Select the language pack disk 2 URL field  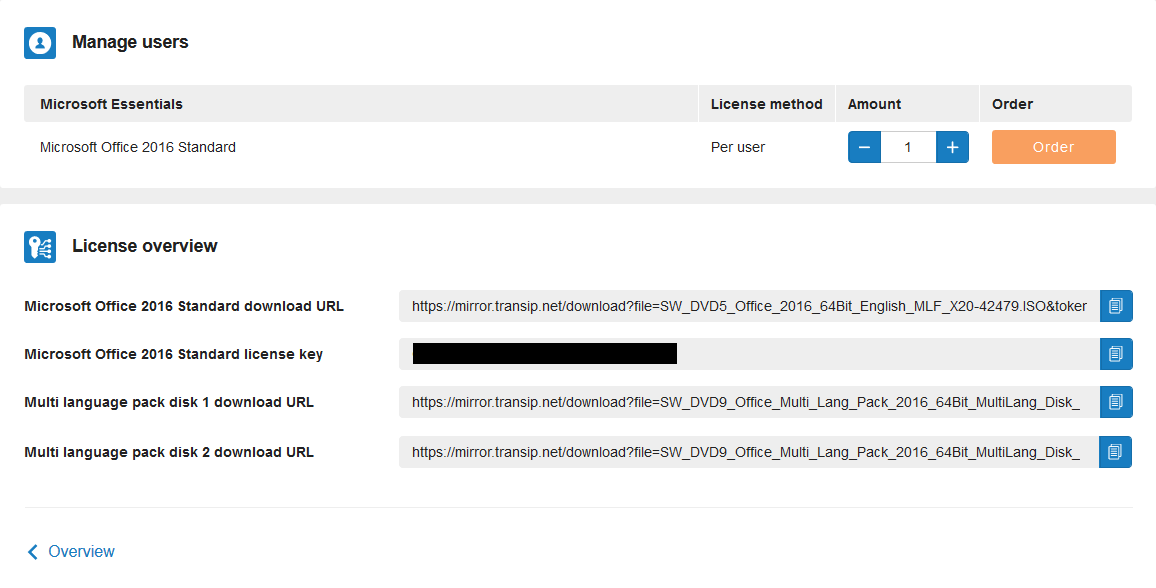[x=749, y=452]
